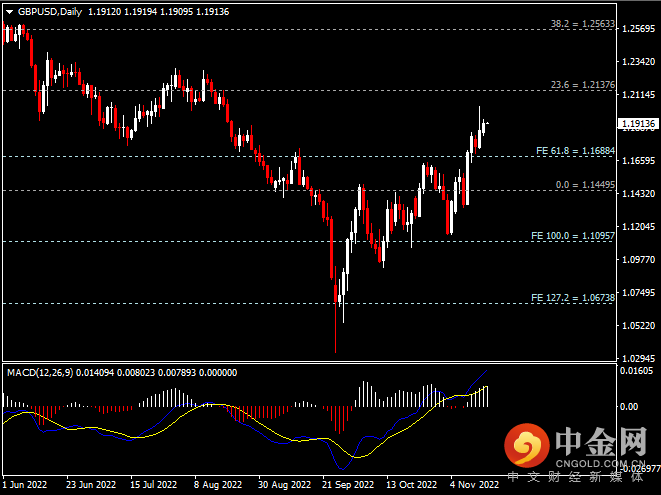Viewport: 661px width, 495px height.
Task: Select the FE 100.0 = 1.10957 level label
Action: [x=573, y=236]
